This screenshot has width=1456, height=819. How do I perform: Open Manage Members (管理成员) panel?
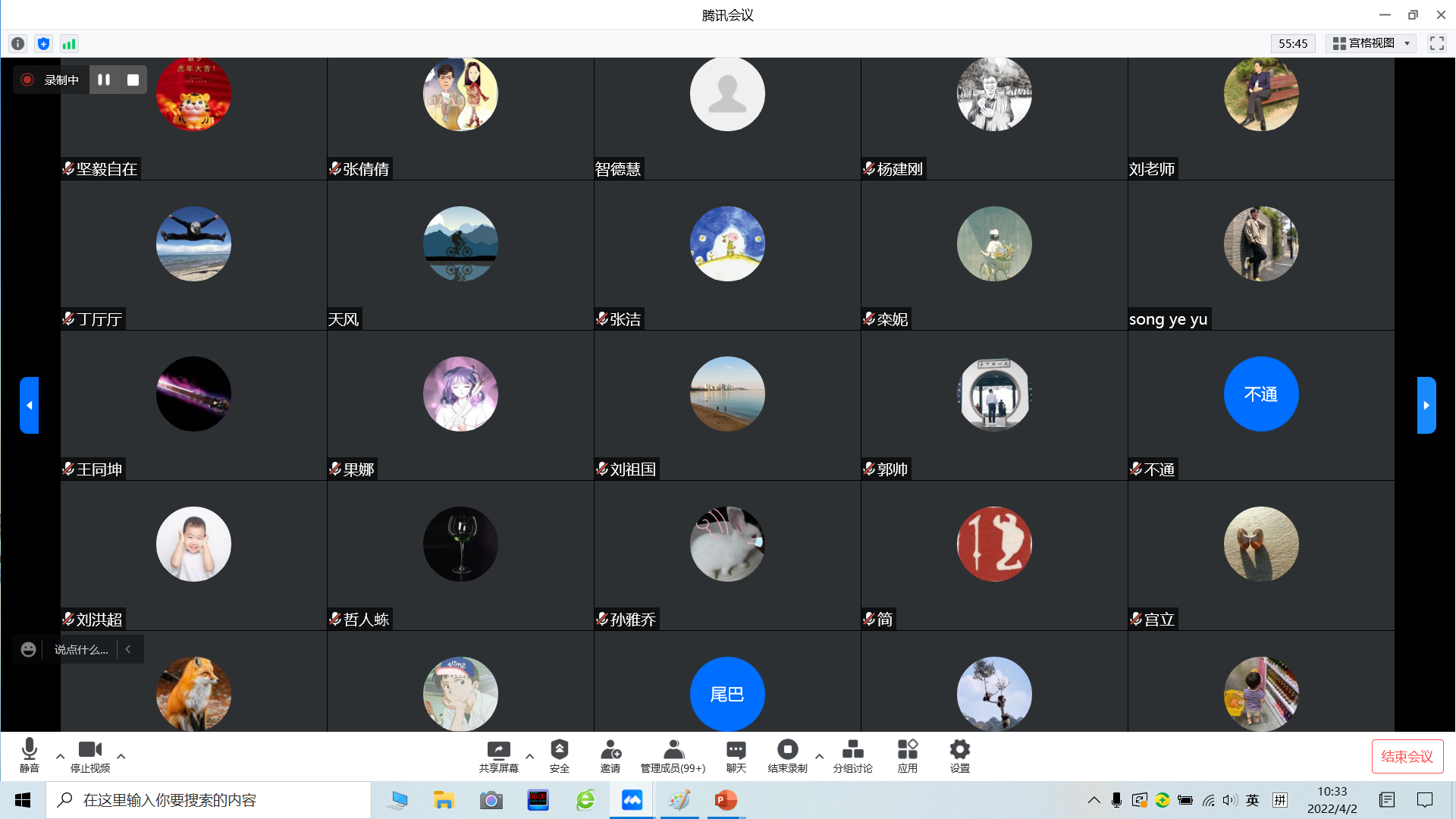coord(673,756)
